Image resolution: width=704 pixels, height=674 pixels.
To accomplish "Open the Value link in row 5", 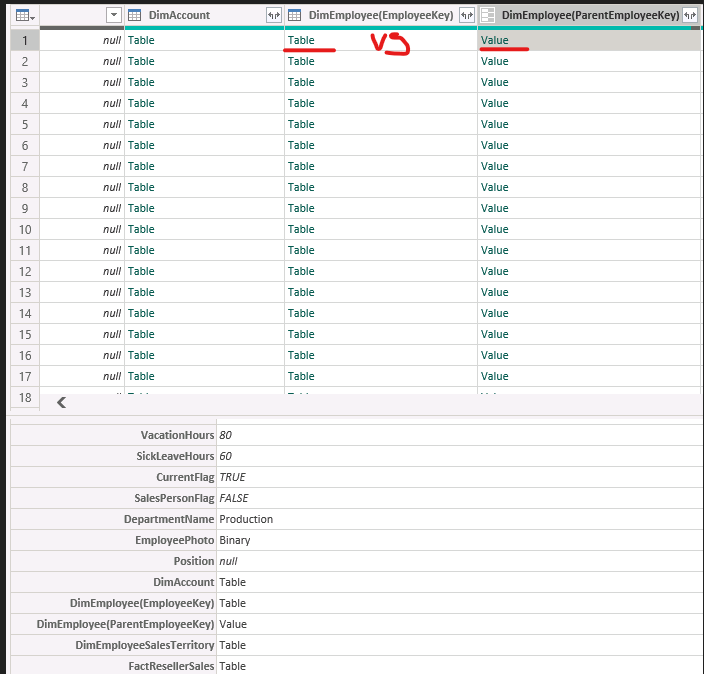I will click(494, 124).
